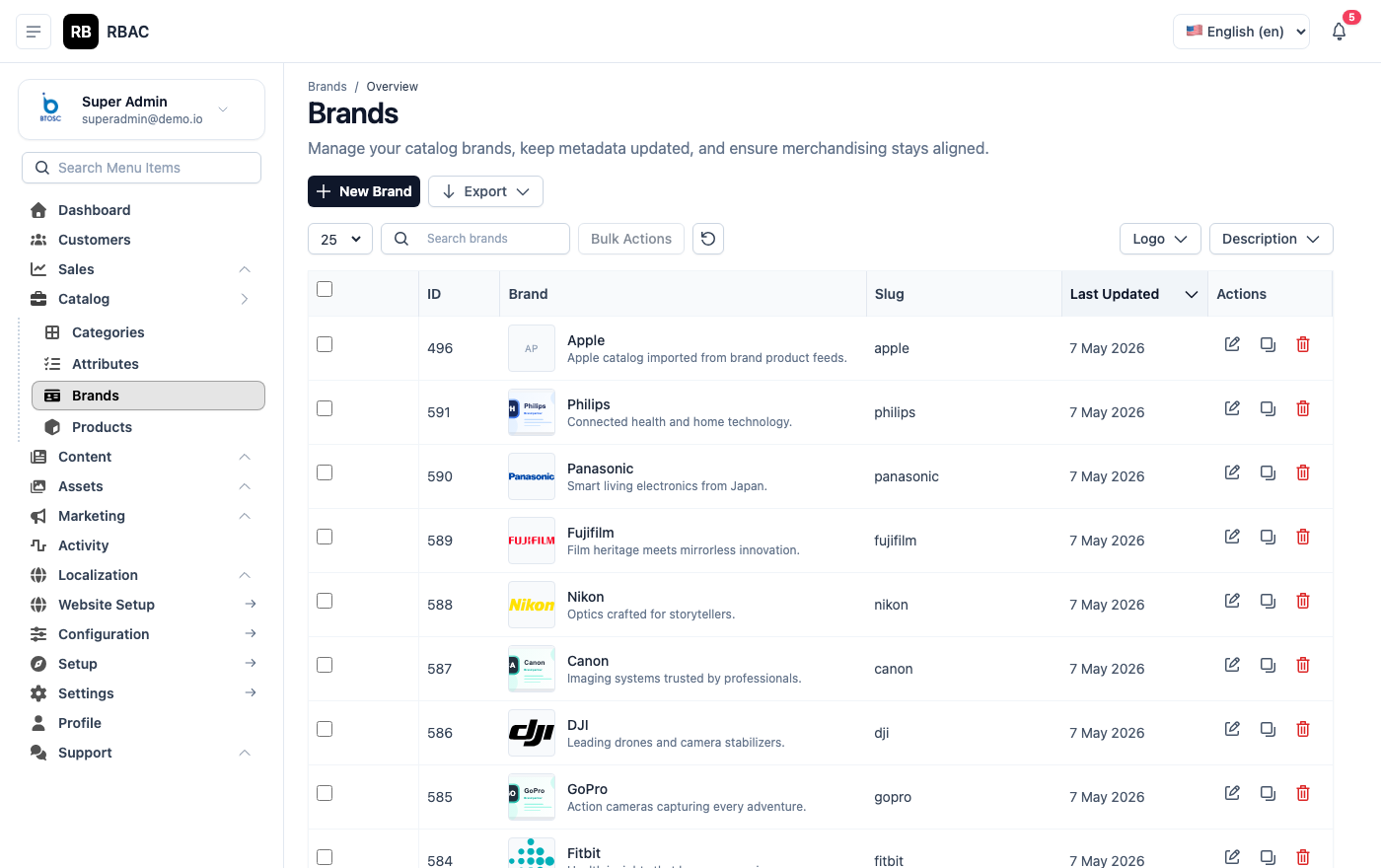Expand the Marketing menu chevron
The width and height of the screenshot is (1381, 868).
[x=245, y=516]
